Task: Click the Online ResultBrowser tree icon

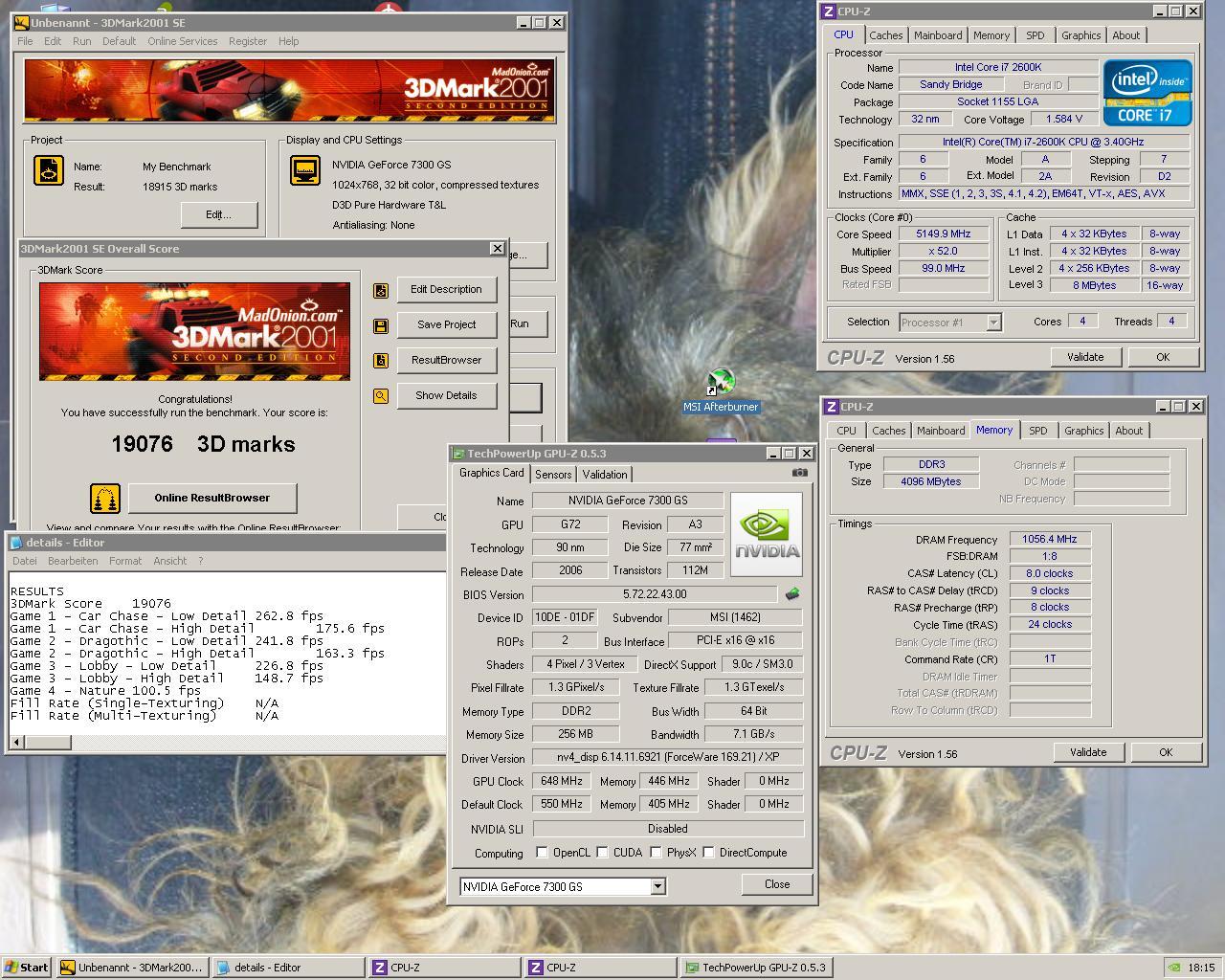Action: 105,498
